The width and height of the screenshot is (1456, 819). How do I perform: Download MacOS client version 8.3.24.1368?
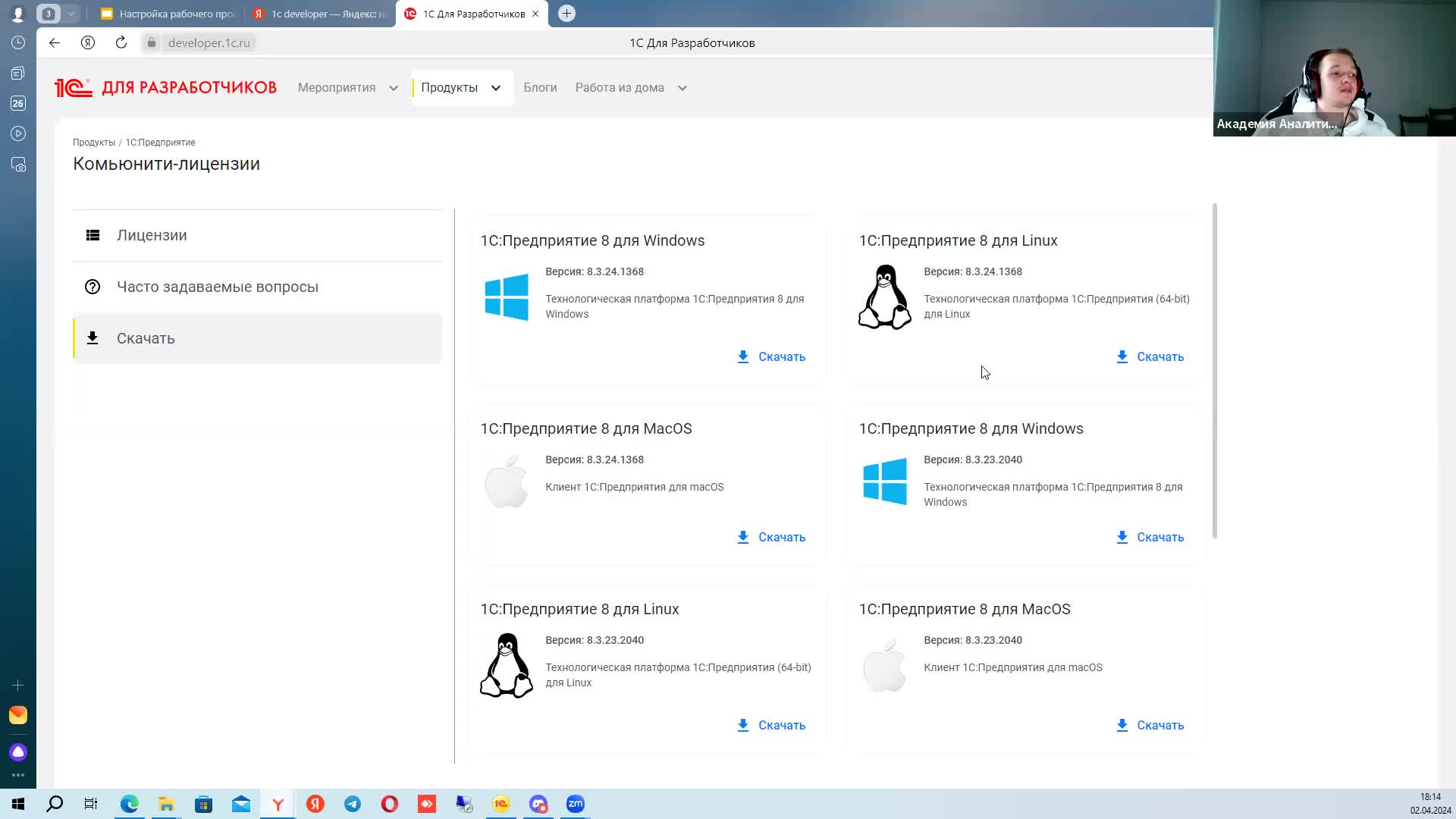click(771, 537)
